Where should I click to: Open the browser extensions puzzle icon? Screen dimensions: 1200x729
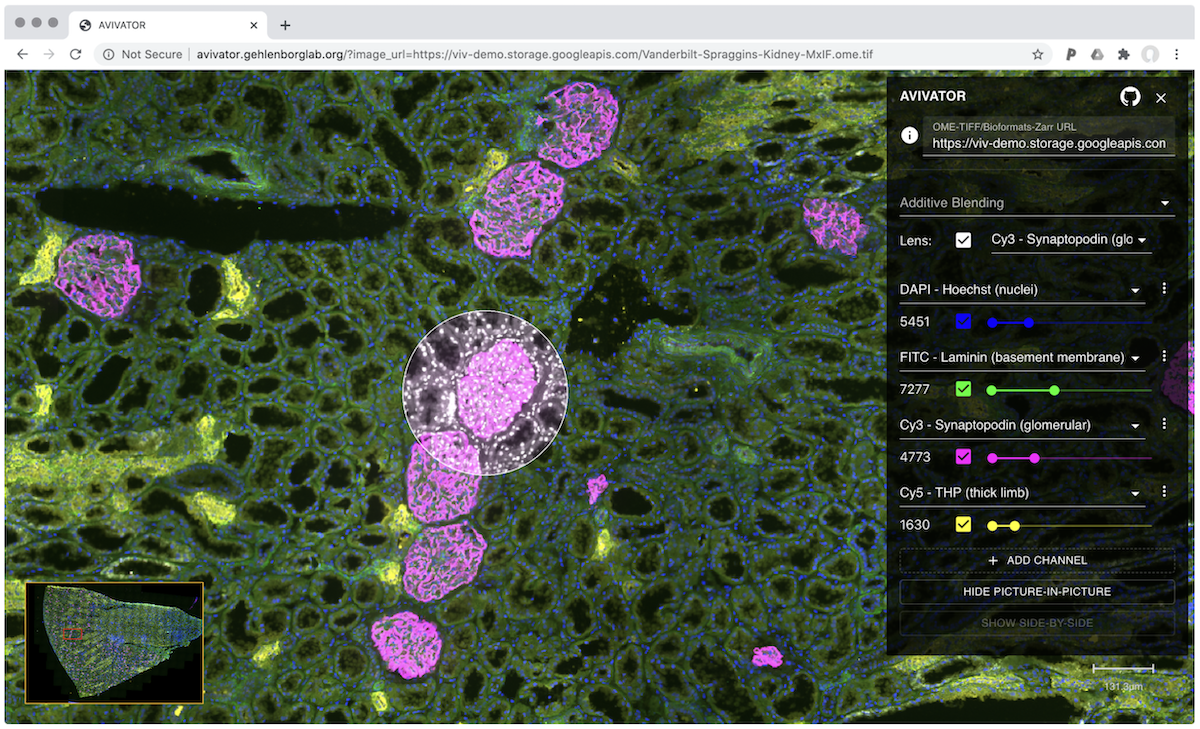click(x=1123, y=54)
